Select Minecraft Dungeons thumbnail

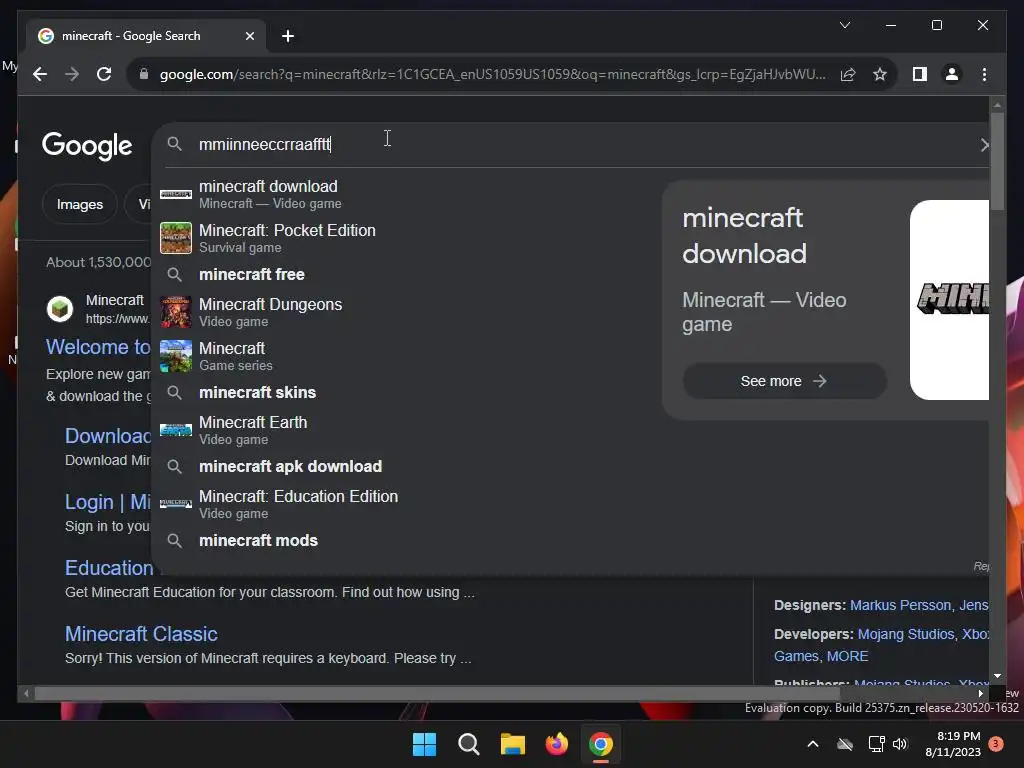pyautogui.click(x=176, y=312)
